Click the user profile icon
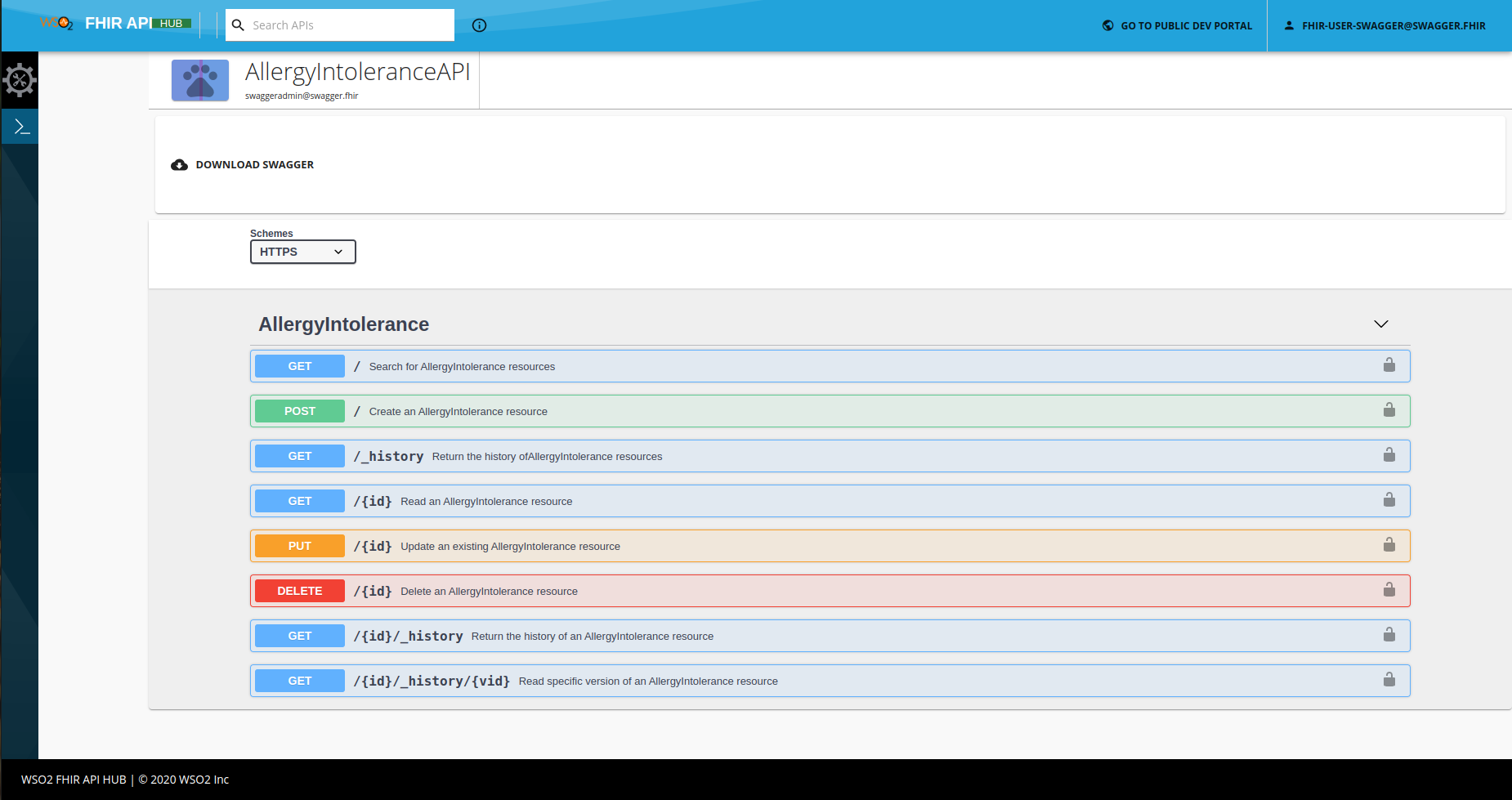Screen dimensions: 1512x800 (x=1289, y=25)
